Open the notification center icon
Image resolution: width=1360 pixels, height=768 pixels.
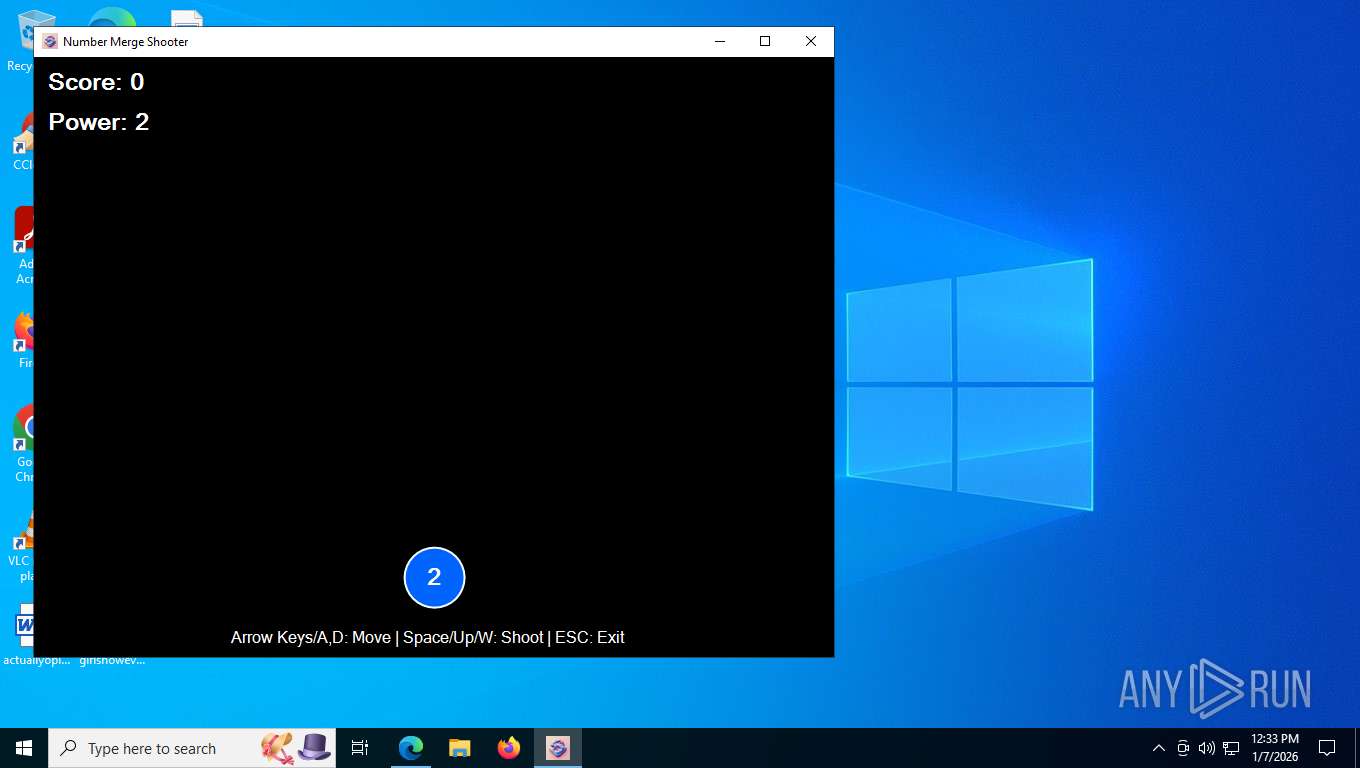click(1327, 748)
